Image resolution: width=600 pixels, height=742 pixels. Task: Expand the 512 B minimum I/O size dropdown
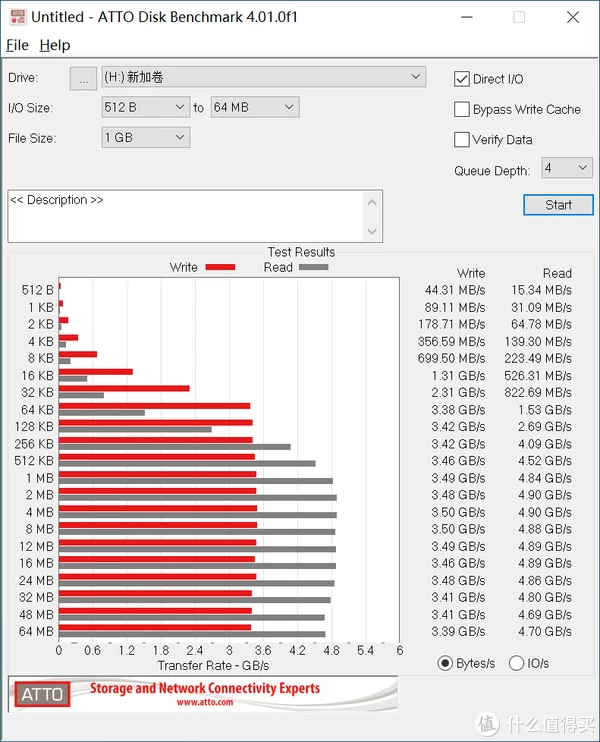(x=146, y=107)
